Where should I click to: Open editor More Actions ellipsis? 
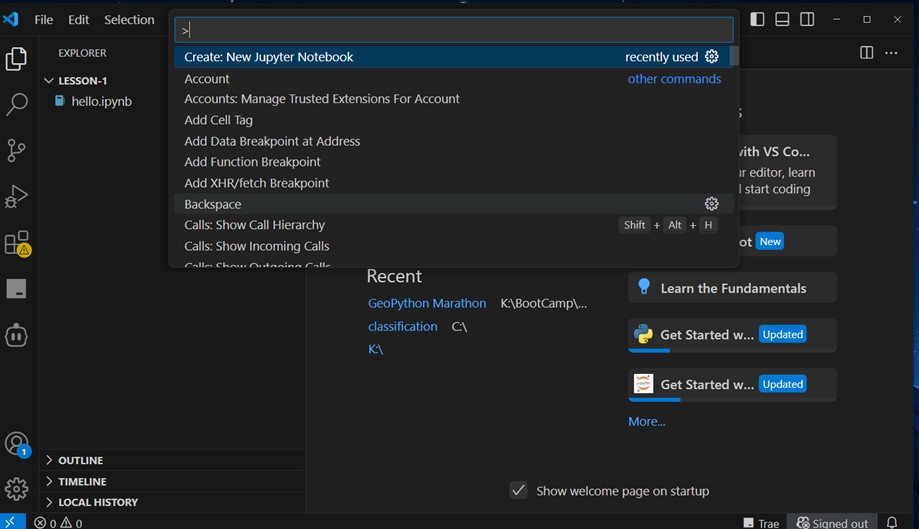click(x=891, y=53)
